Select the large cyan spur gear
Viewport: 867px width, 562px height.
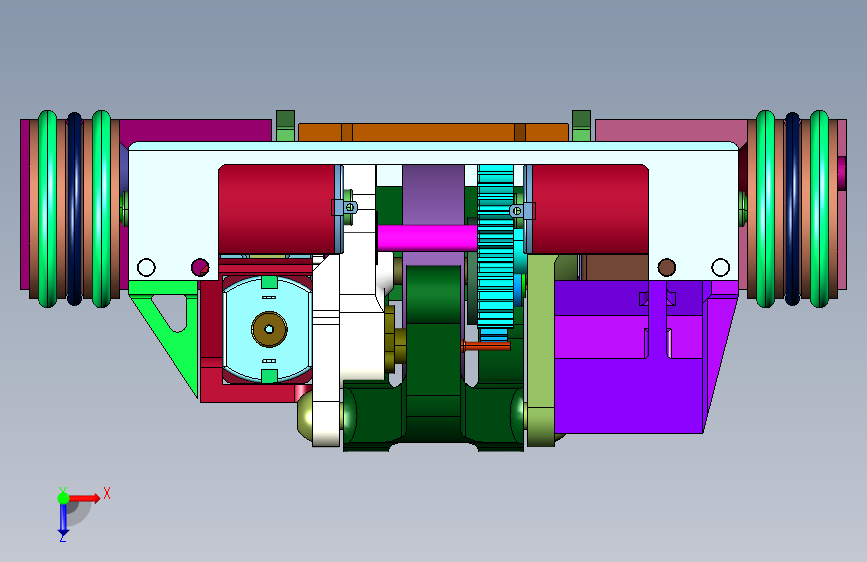pyautogui.click(x=495, y=247)
